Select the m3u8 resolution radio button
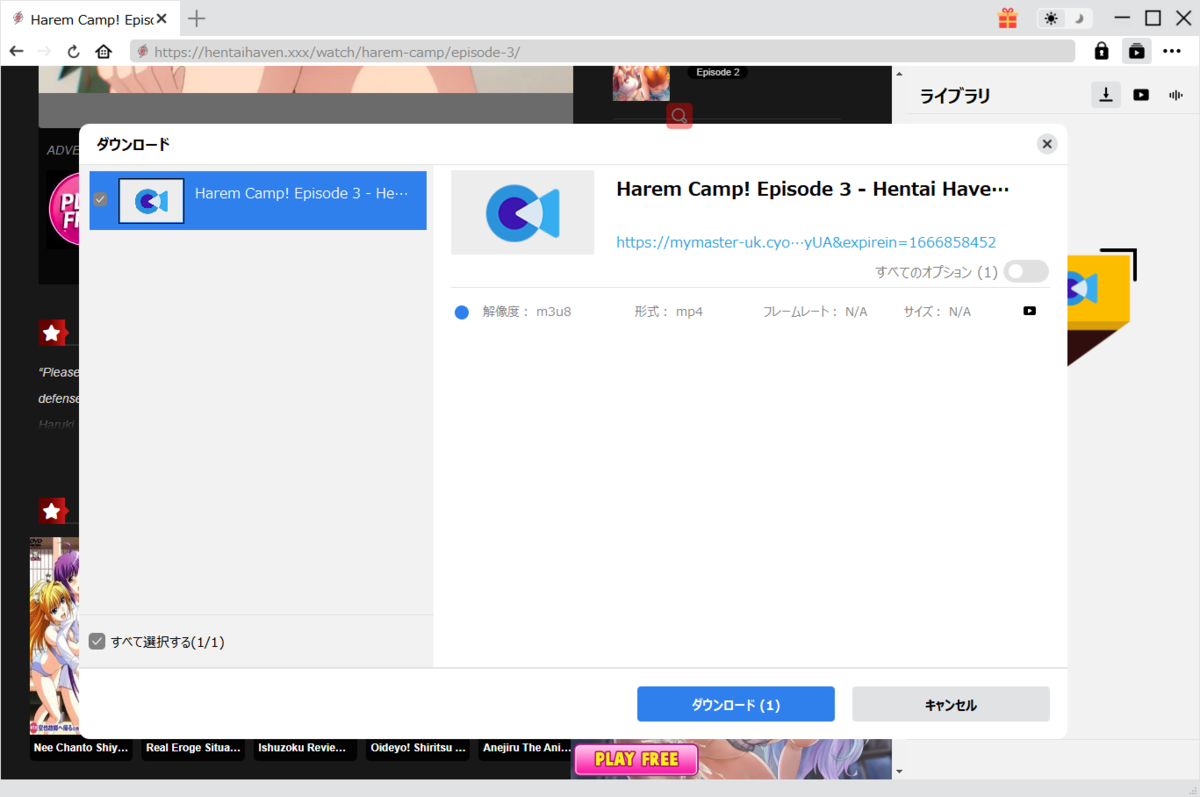Image resolution: width=1200 pixels, height=797 pixels. click(462, 312)
